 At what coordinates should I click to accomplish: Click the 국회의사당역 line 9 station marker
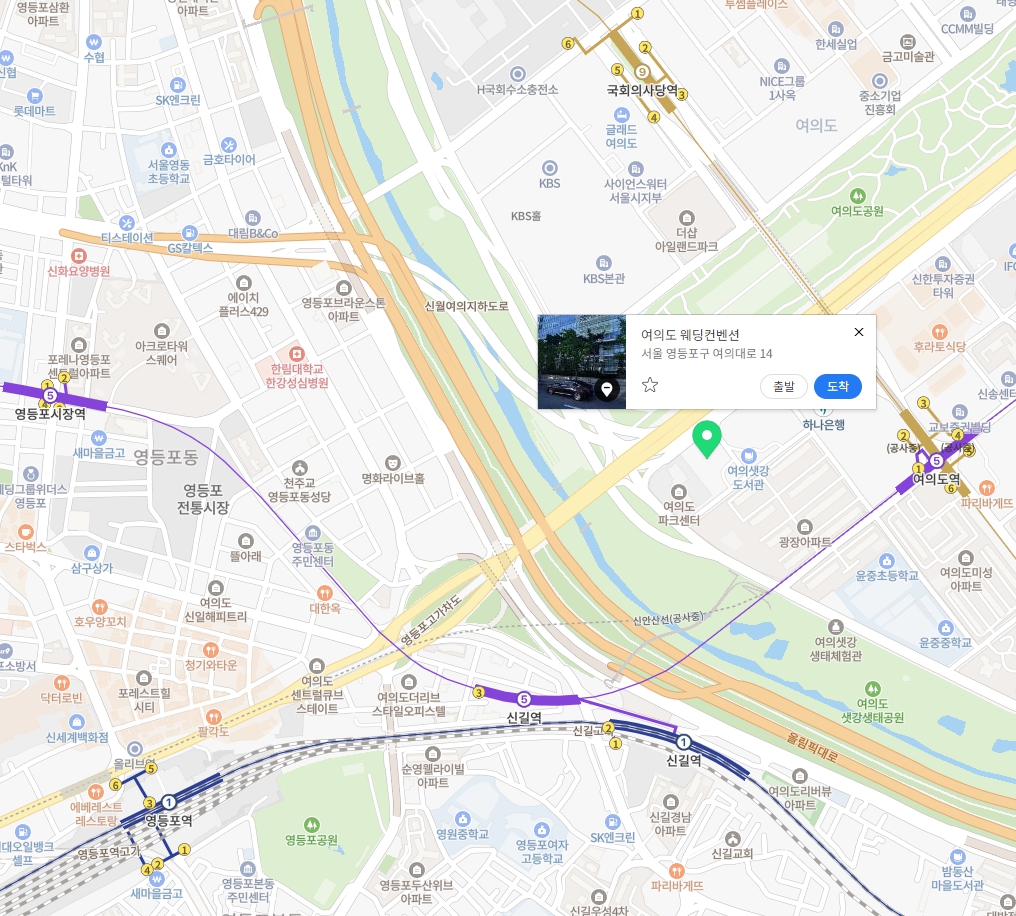tap(641, 71)
